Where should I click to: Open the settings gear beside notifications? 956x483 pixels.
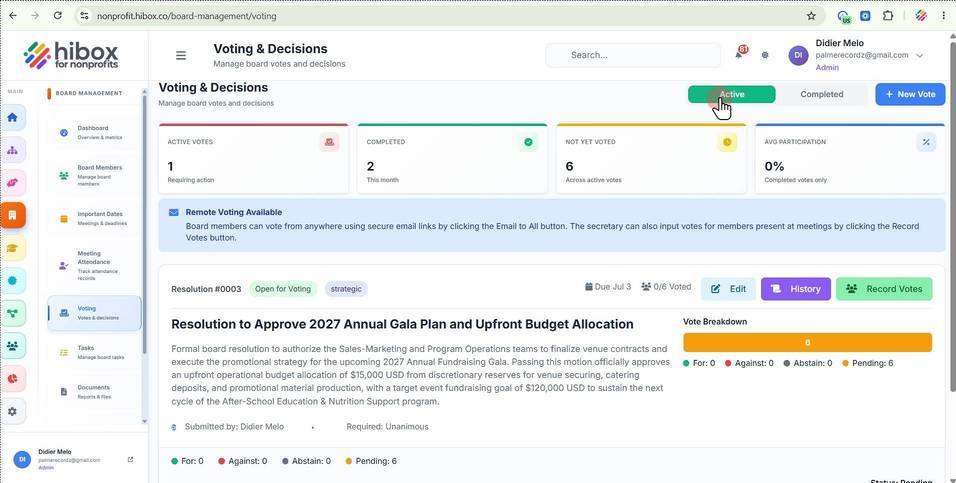pyautogui.click(x=765, y=55)
